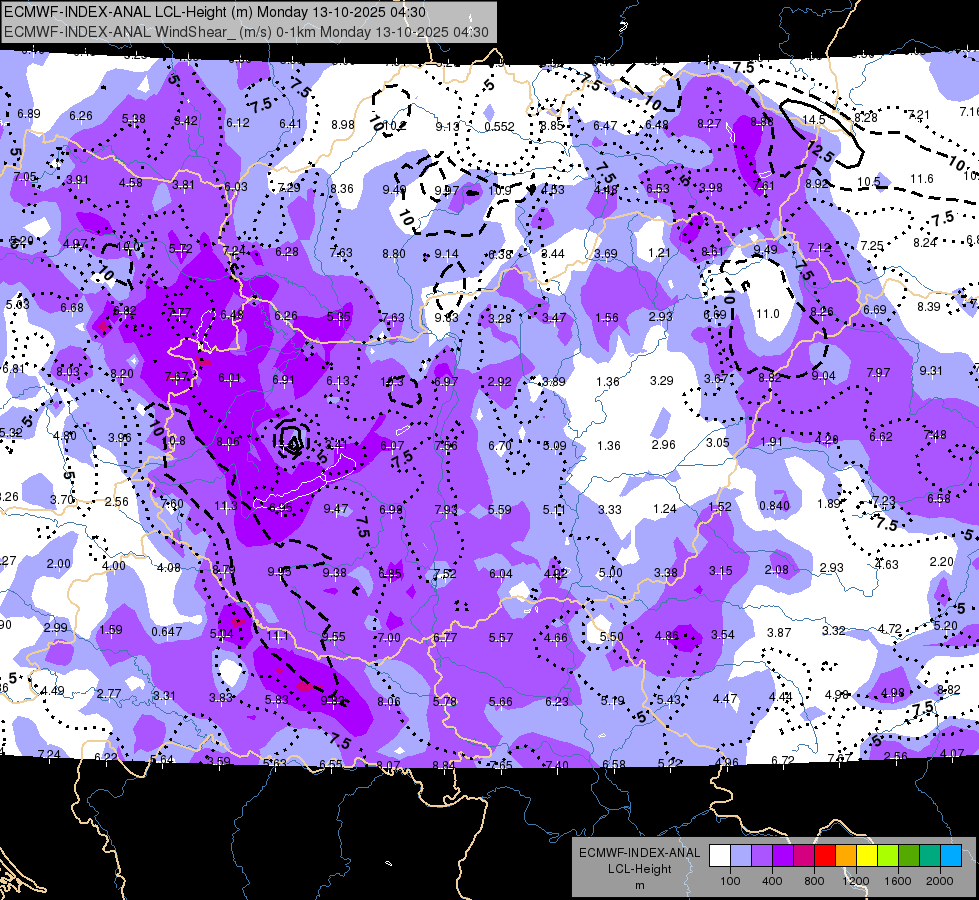Screen dimensions: 979x900
Task: Click the wind shear value 8.98
Action: pos(343,125)
